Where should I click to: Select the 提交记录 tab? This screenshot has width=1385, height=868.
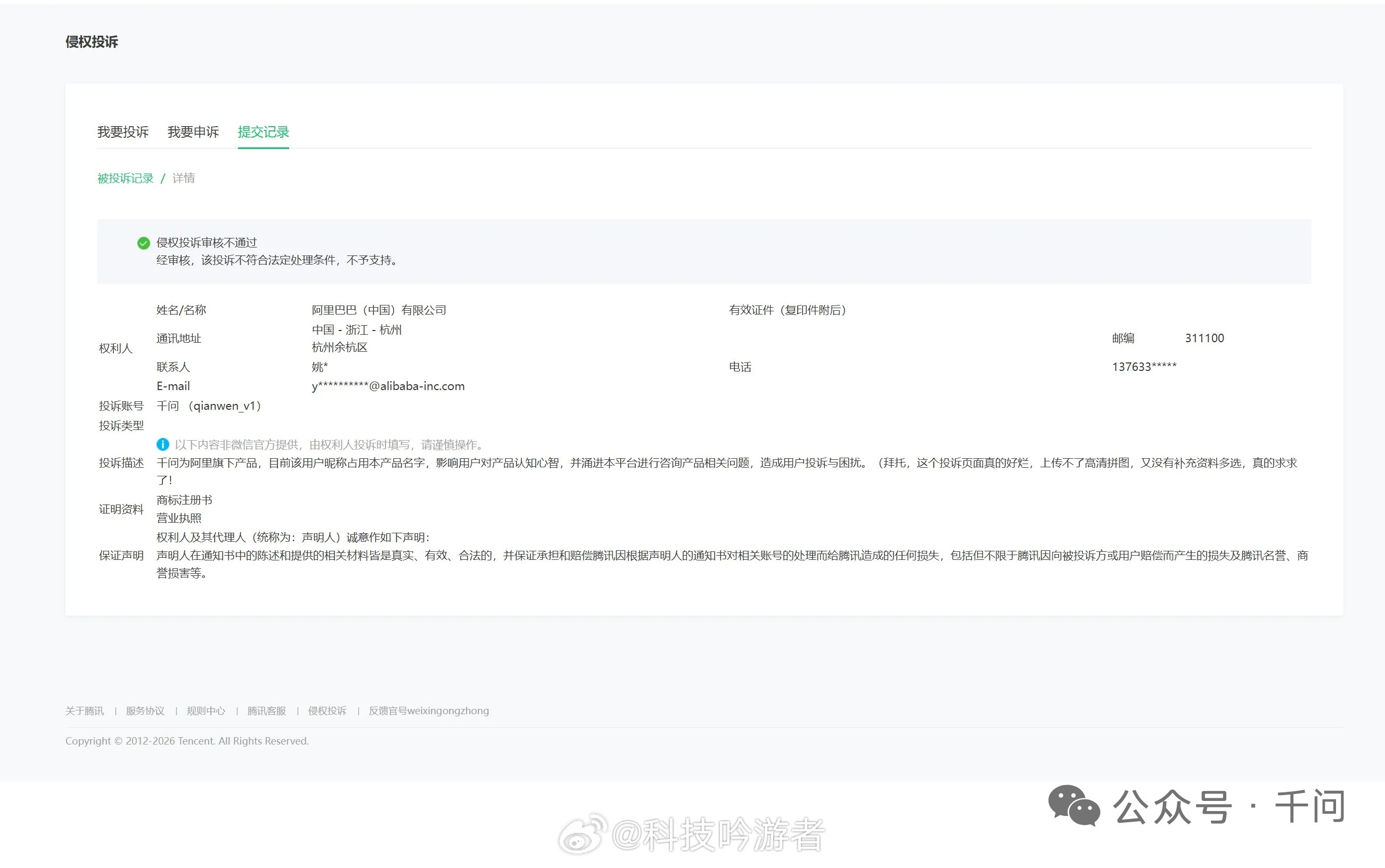click(263, 132)
